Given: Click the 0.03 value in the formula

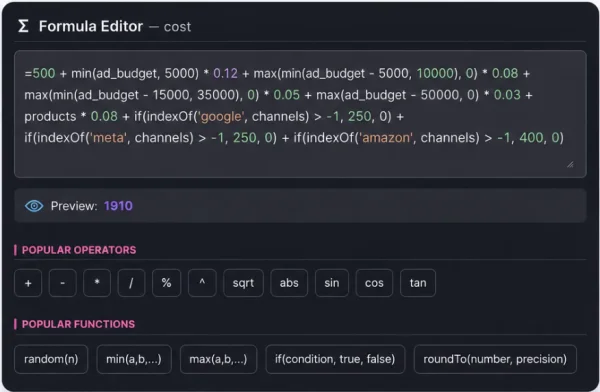Looking at the screenshot, I should point(507,95).
